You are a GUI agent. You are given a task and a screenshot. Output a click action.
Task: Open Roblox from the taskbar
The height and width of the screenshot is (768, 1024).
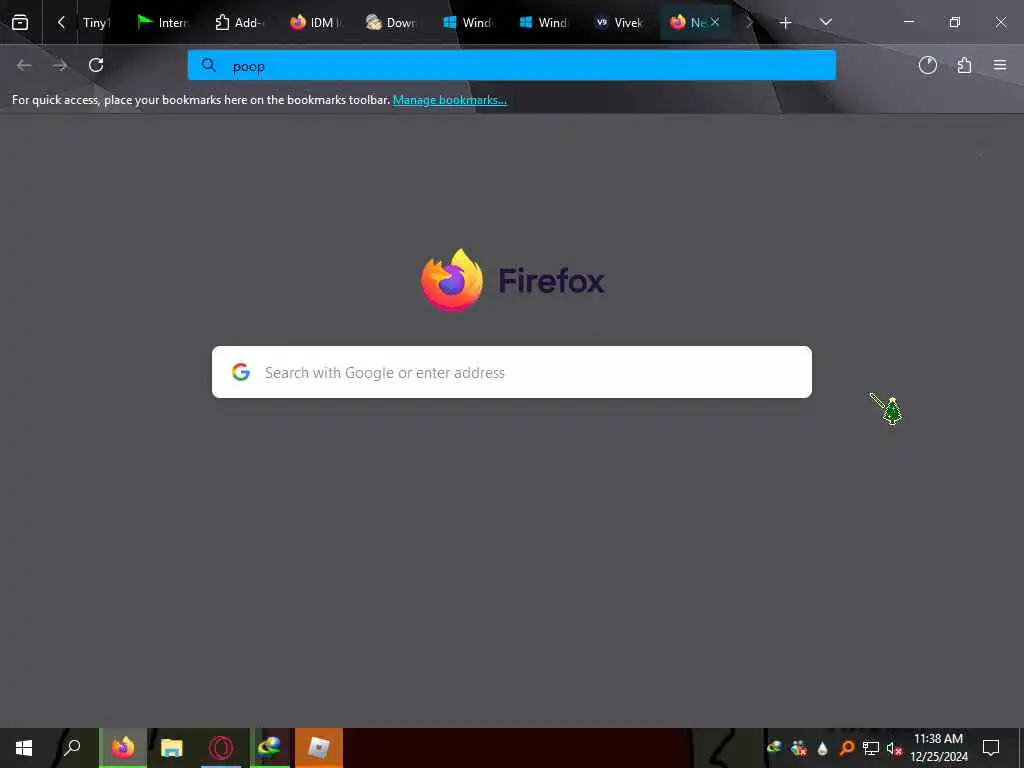319,748
